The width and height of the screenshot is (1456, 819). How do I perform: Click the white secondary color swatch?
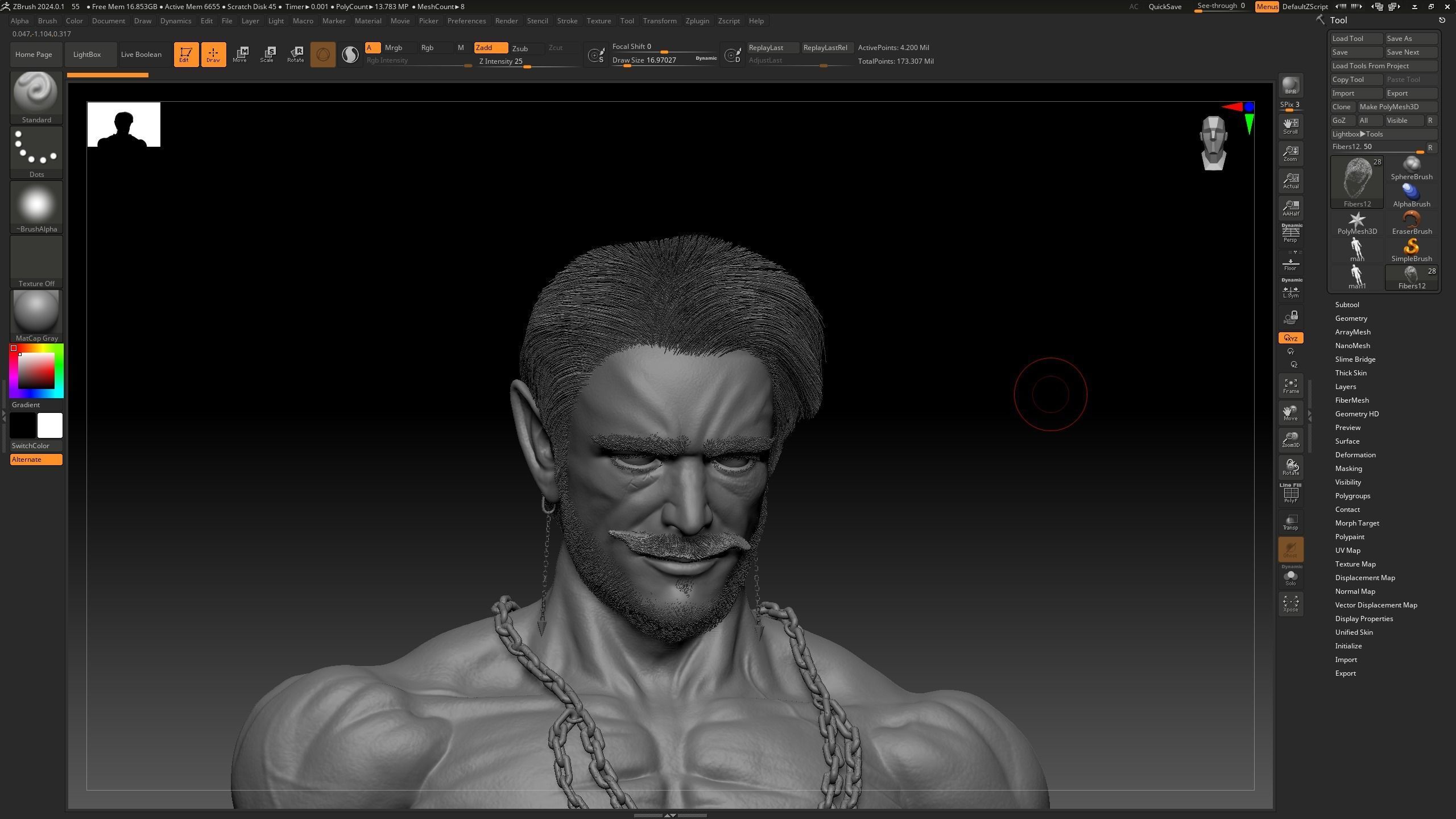tap(49, 425)
